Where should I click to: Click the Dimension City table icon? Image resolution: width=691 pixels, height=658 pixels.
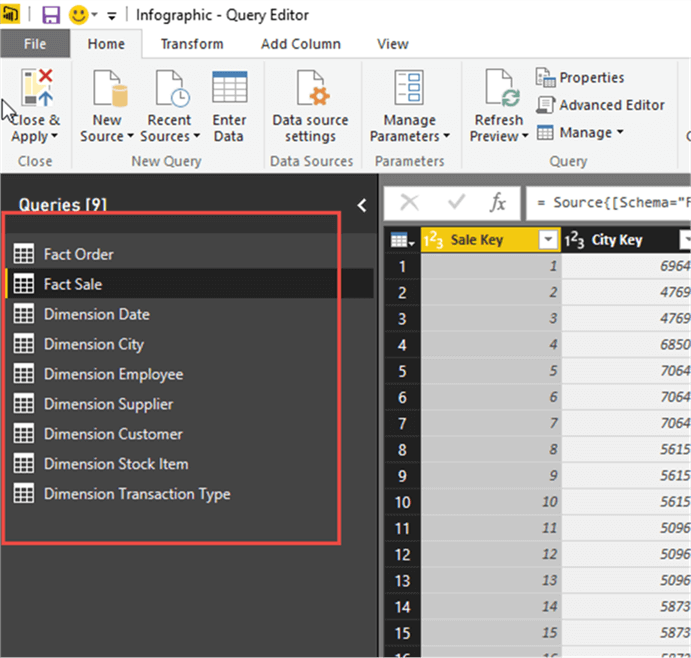click(23, 344)
